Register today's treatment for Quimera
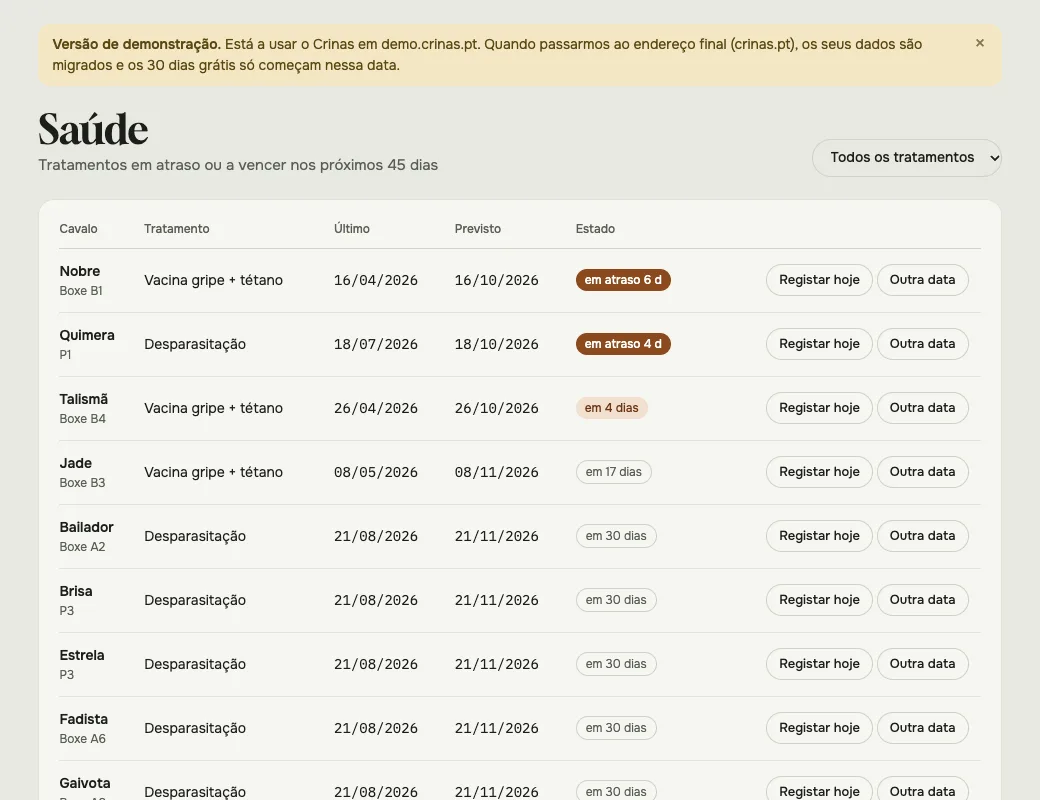This screenshot has height=800, width=1040. (819, 344)
